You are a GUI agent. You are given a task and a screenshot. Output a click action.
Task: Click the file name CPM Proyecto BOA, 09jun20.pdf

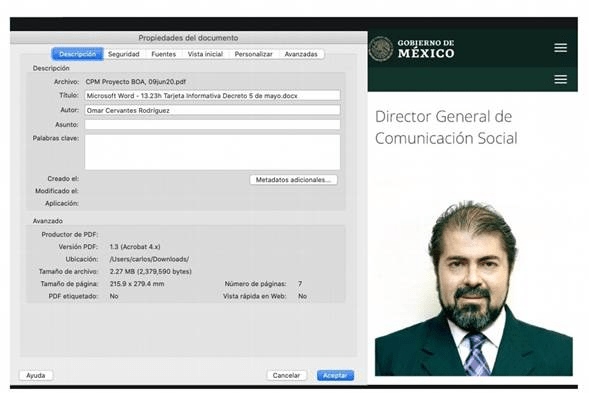click(136, 82)
